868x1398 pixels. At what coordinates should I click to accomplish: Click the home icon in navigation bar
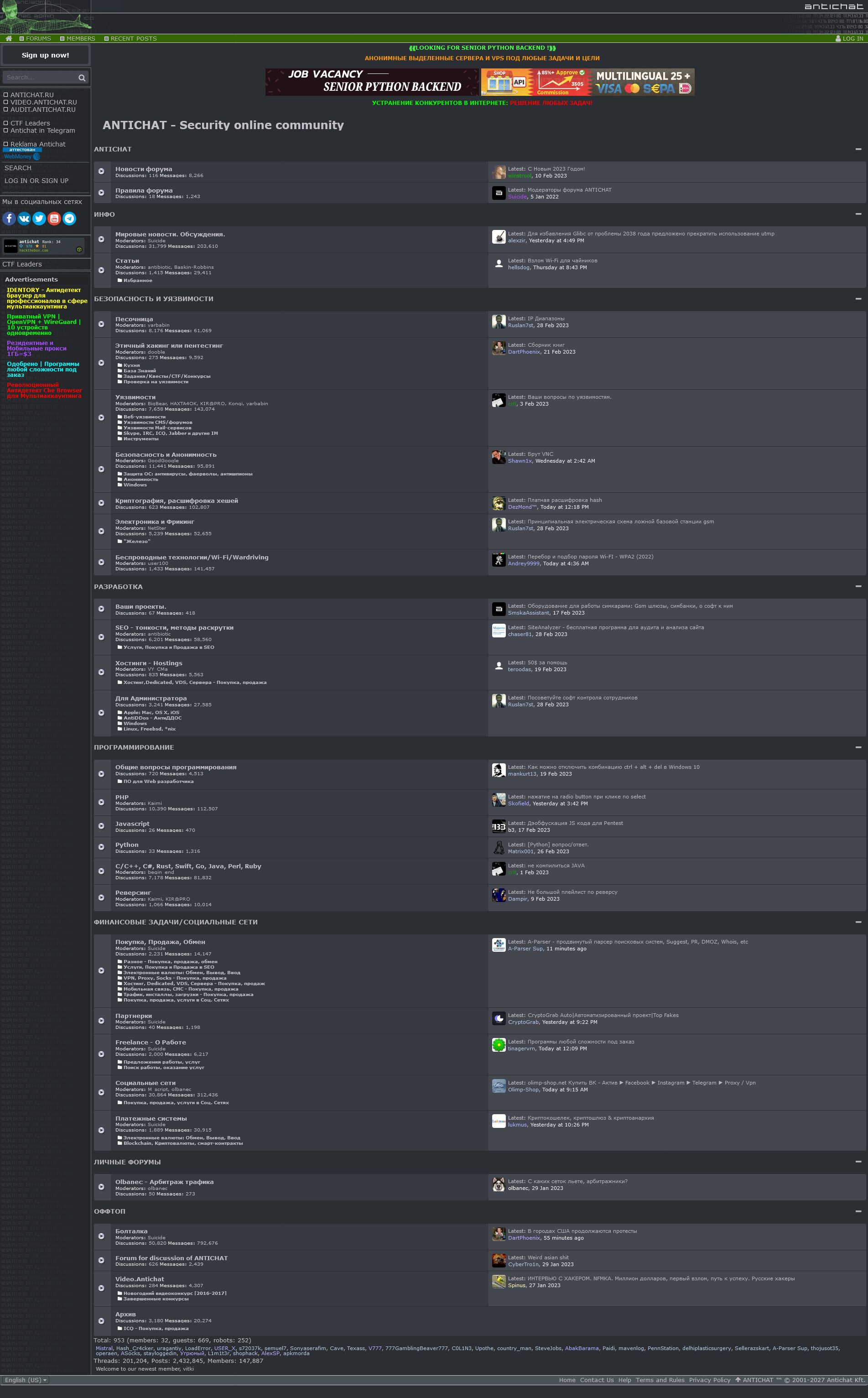click(x=9, y=38)
